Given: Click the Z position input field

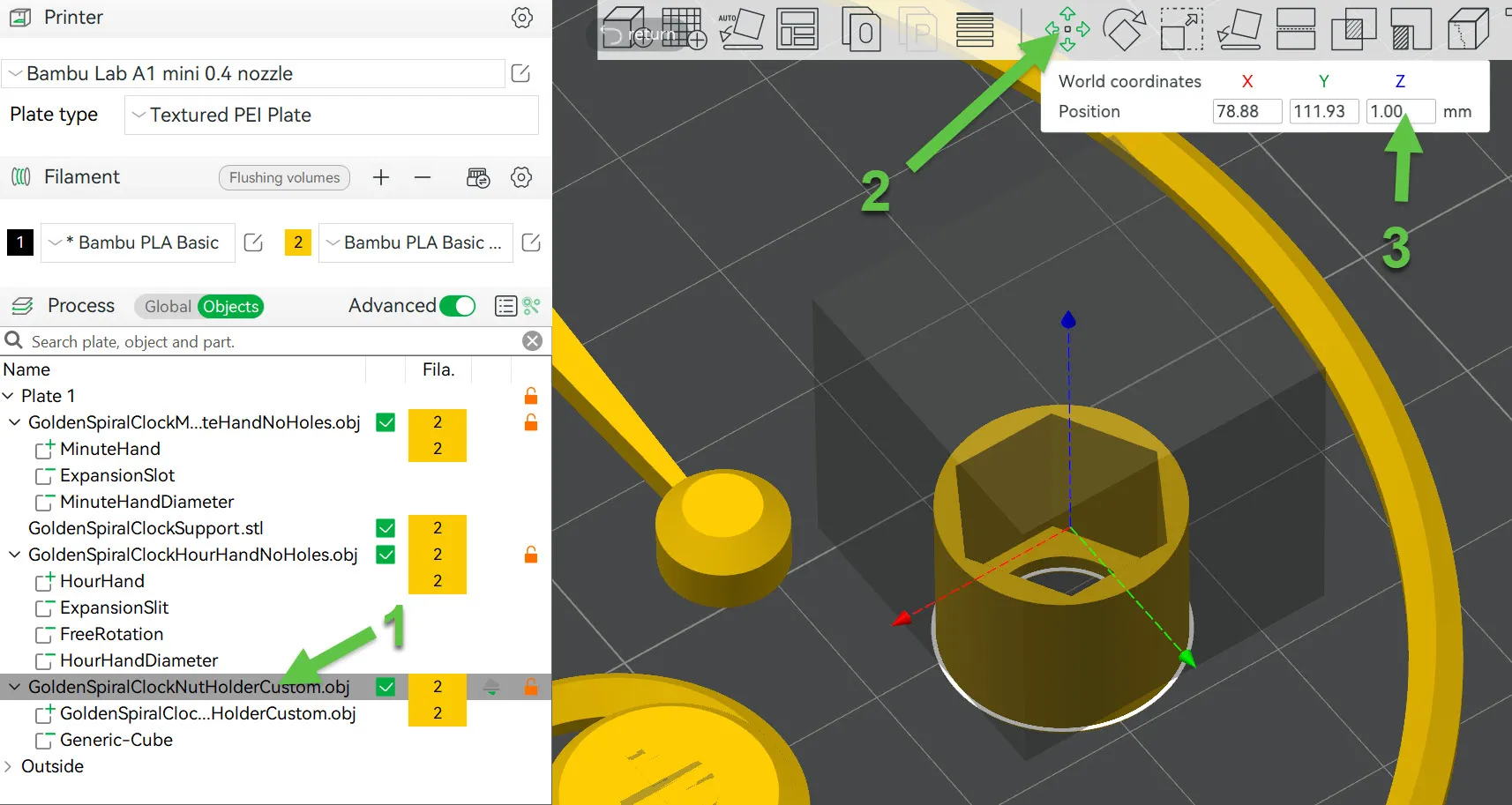Looking at the screenshot, I should click(1401, 111).
